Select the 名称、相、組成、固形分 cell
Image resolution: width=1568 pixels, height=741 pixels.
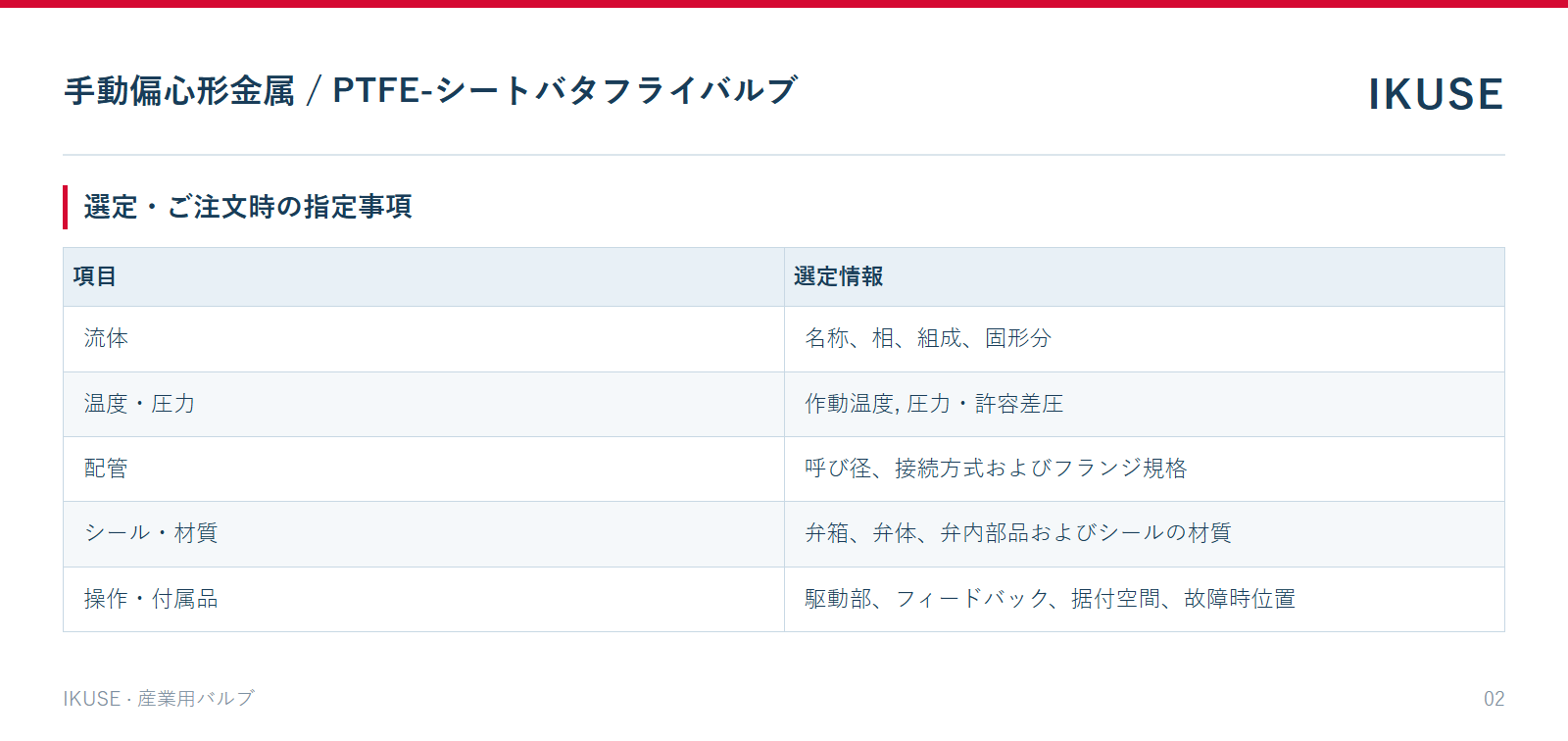point(1145,339)
